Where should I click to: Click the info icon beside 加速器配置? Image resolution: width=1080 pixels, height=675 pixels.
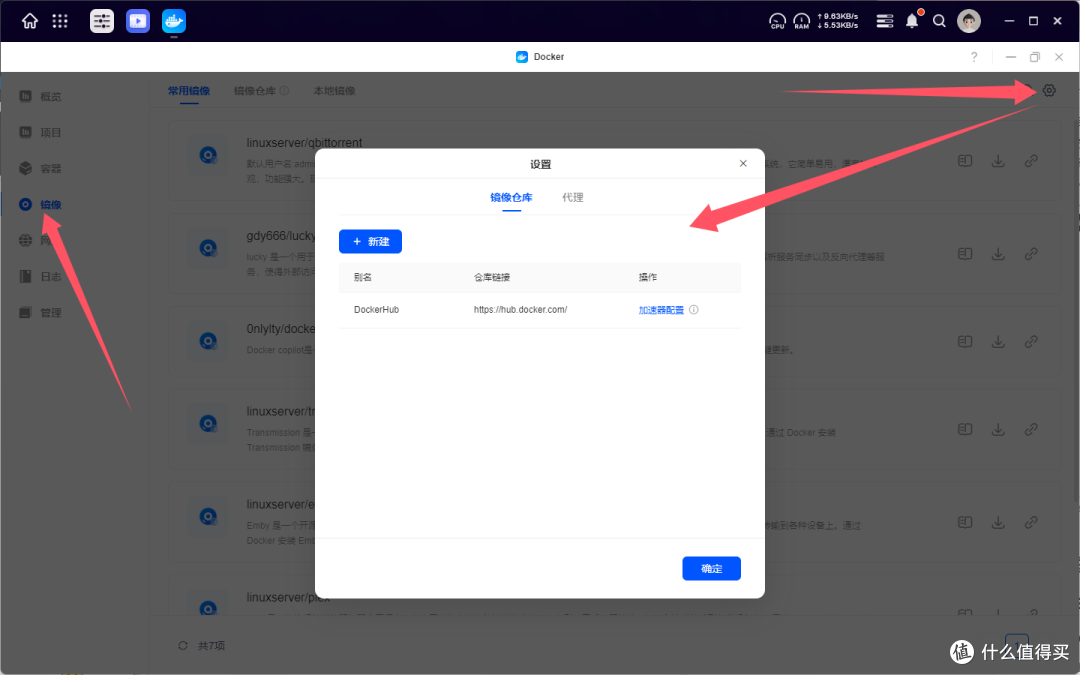point(694,310)
